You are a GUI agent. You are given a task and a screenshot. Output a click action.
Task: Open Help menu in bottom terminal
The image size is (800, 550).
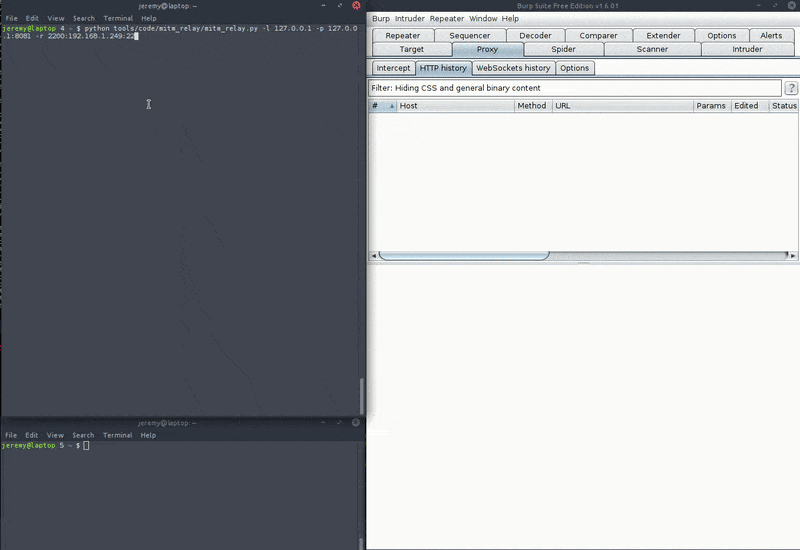point(148,435)
